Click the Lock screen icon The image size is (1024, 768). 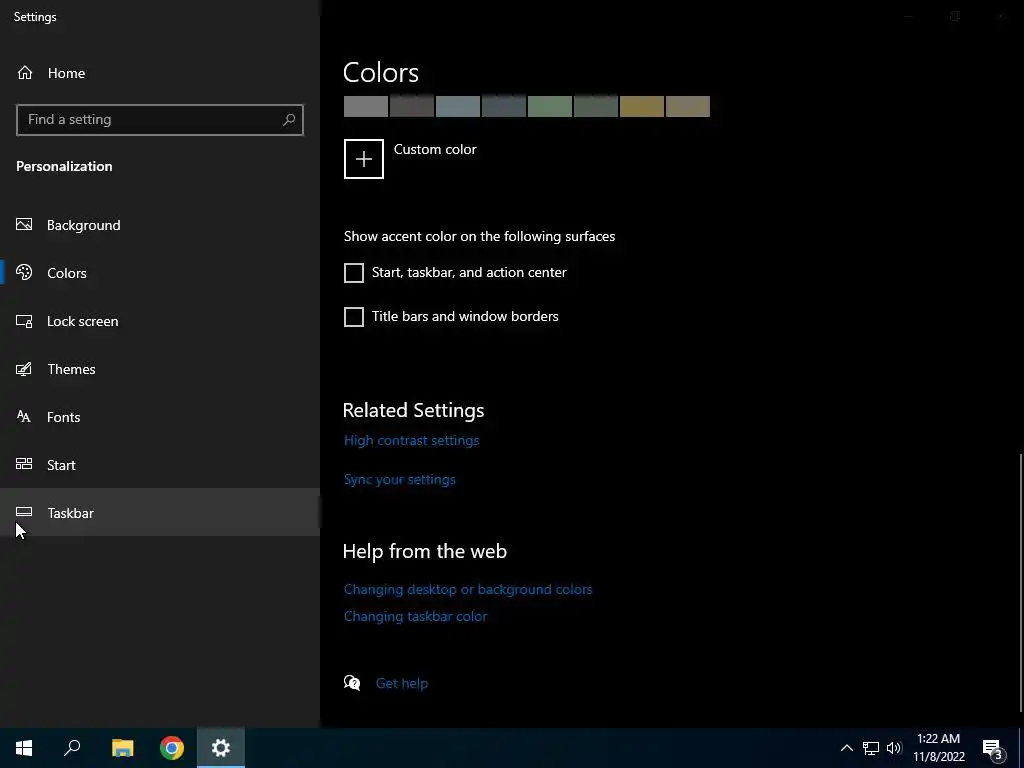(24, 321)
